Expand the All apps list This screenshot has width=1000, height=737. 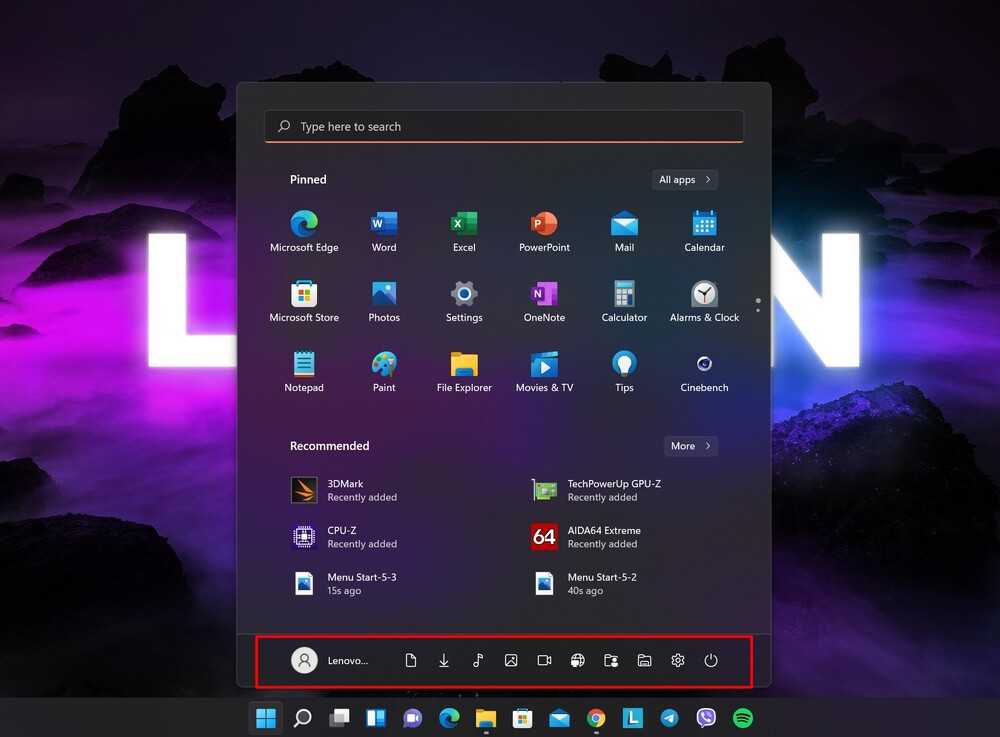pos(685,180)
